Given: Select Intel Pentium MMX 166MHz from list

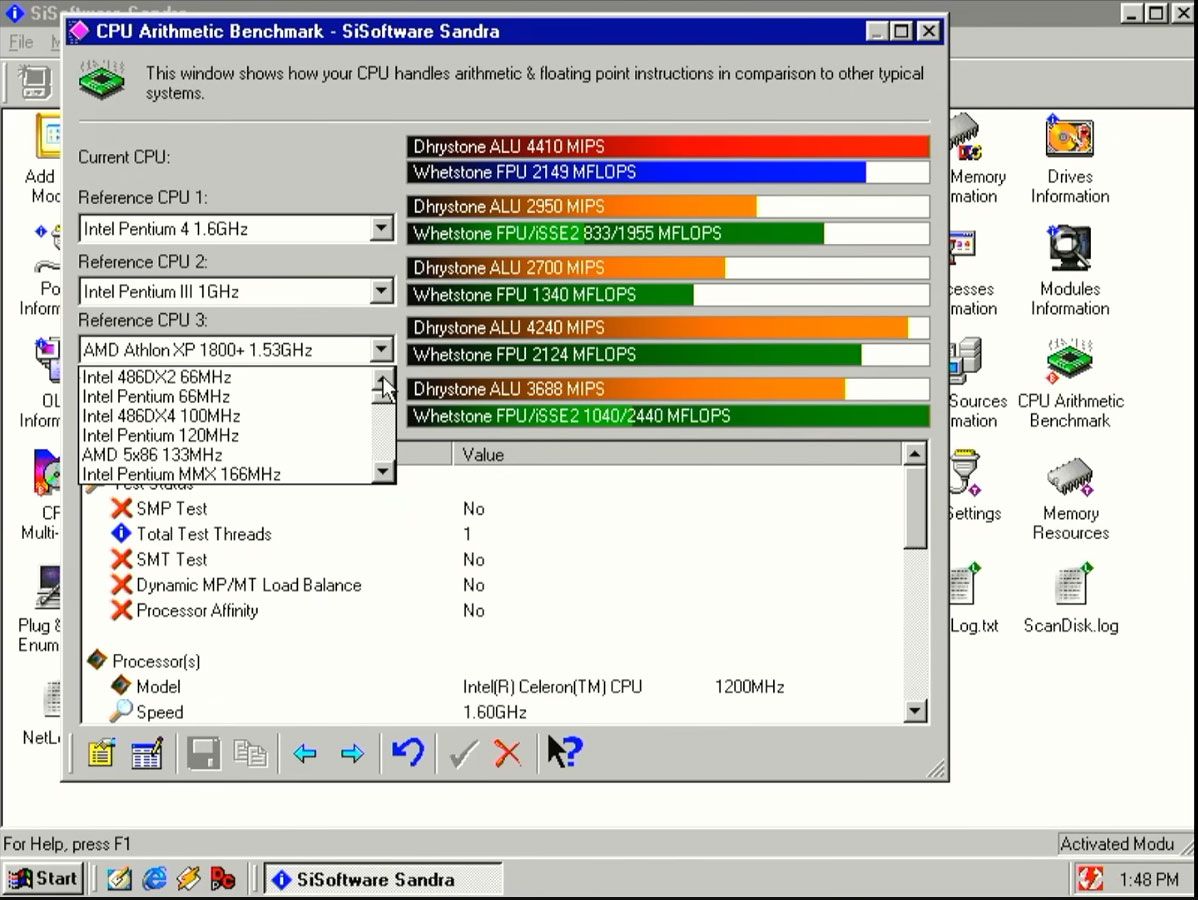Looking at the screenshot, I should (226, 474).
